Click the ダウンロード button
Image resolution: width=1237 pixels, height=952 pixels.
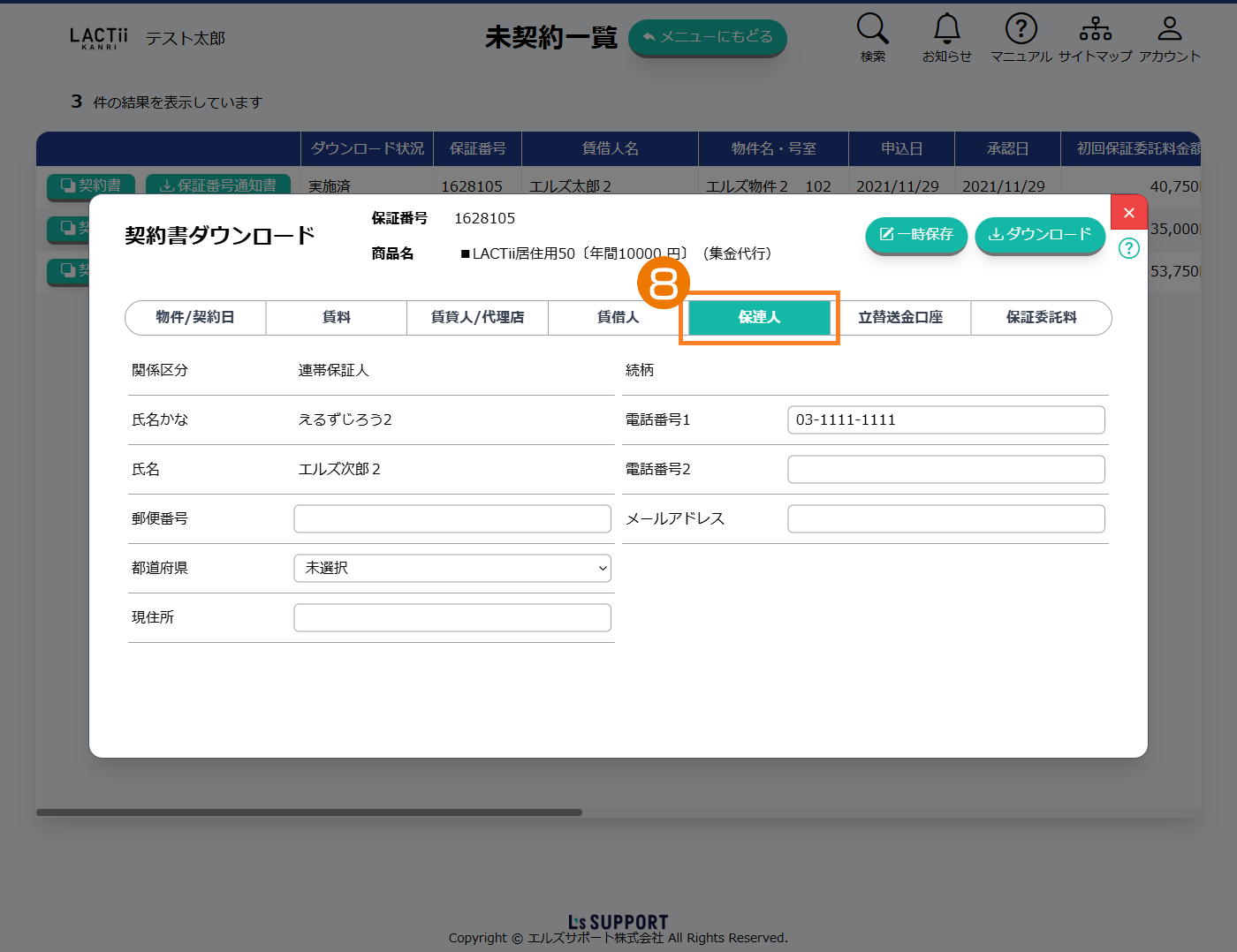click(x=1040, y=235)
